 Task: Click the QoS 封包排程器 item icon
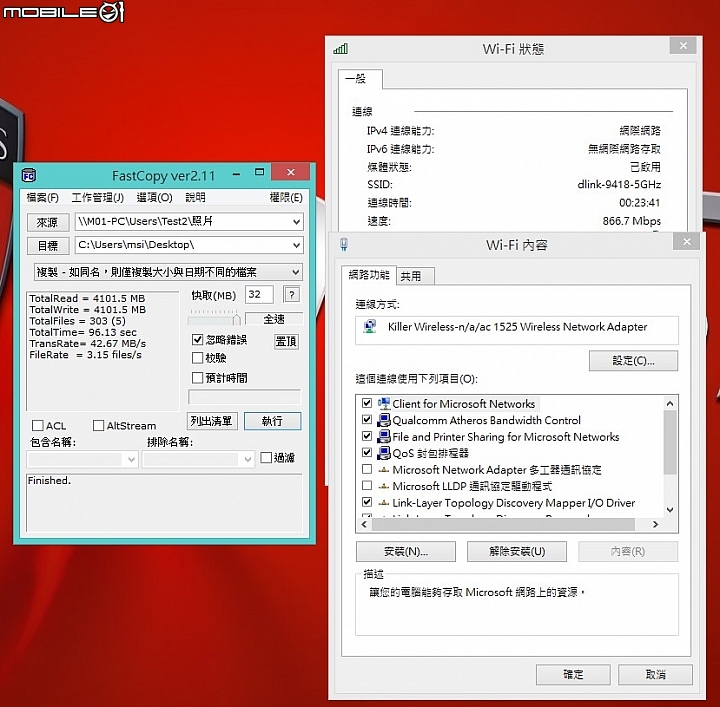coord(383,453)
